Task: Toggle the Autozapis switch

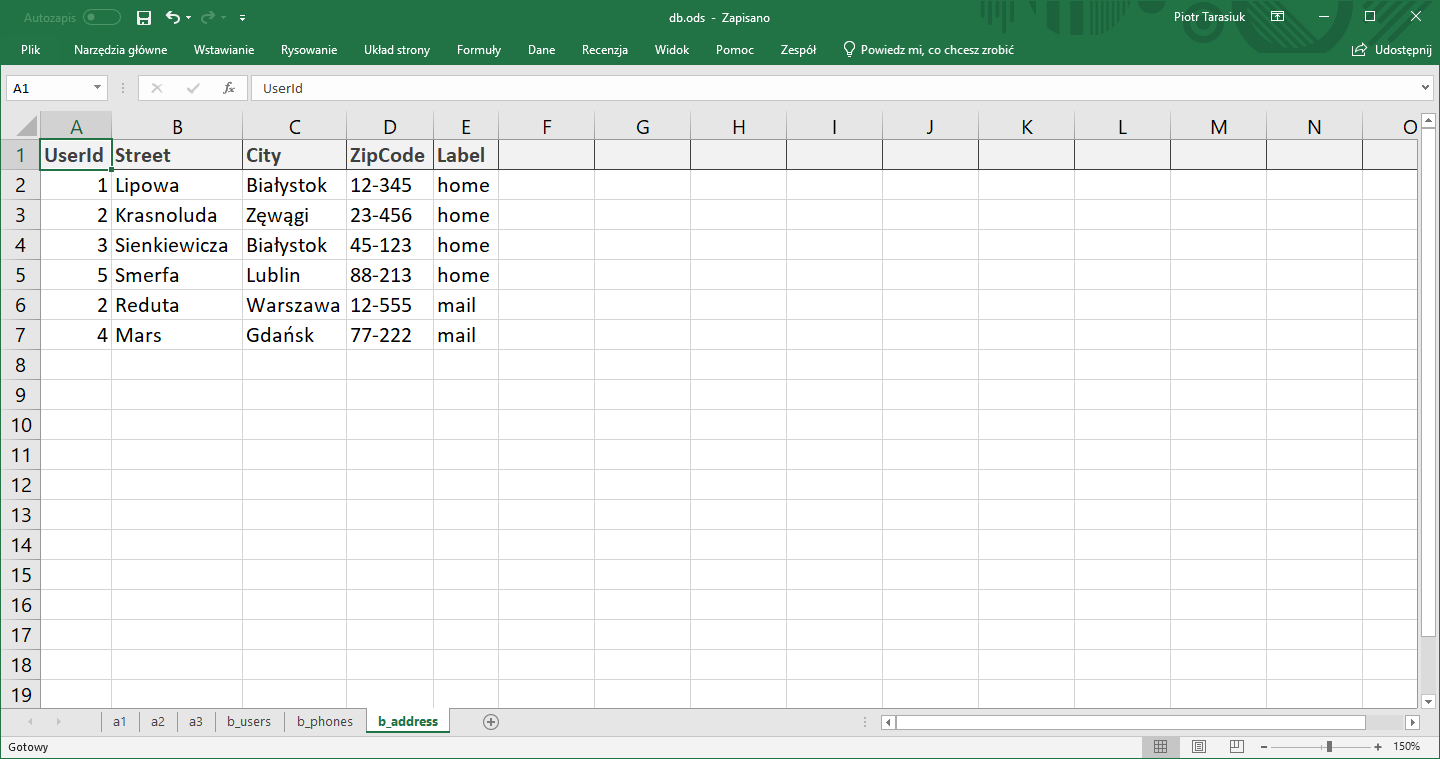Action: click(101, 17)
